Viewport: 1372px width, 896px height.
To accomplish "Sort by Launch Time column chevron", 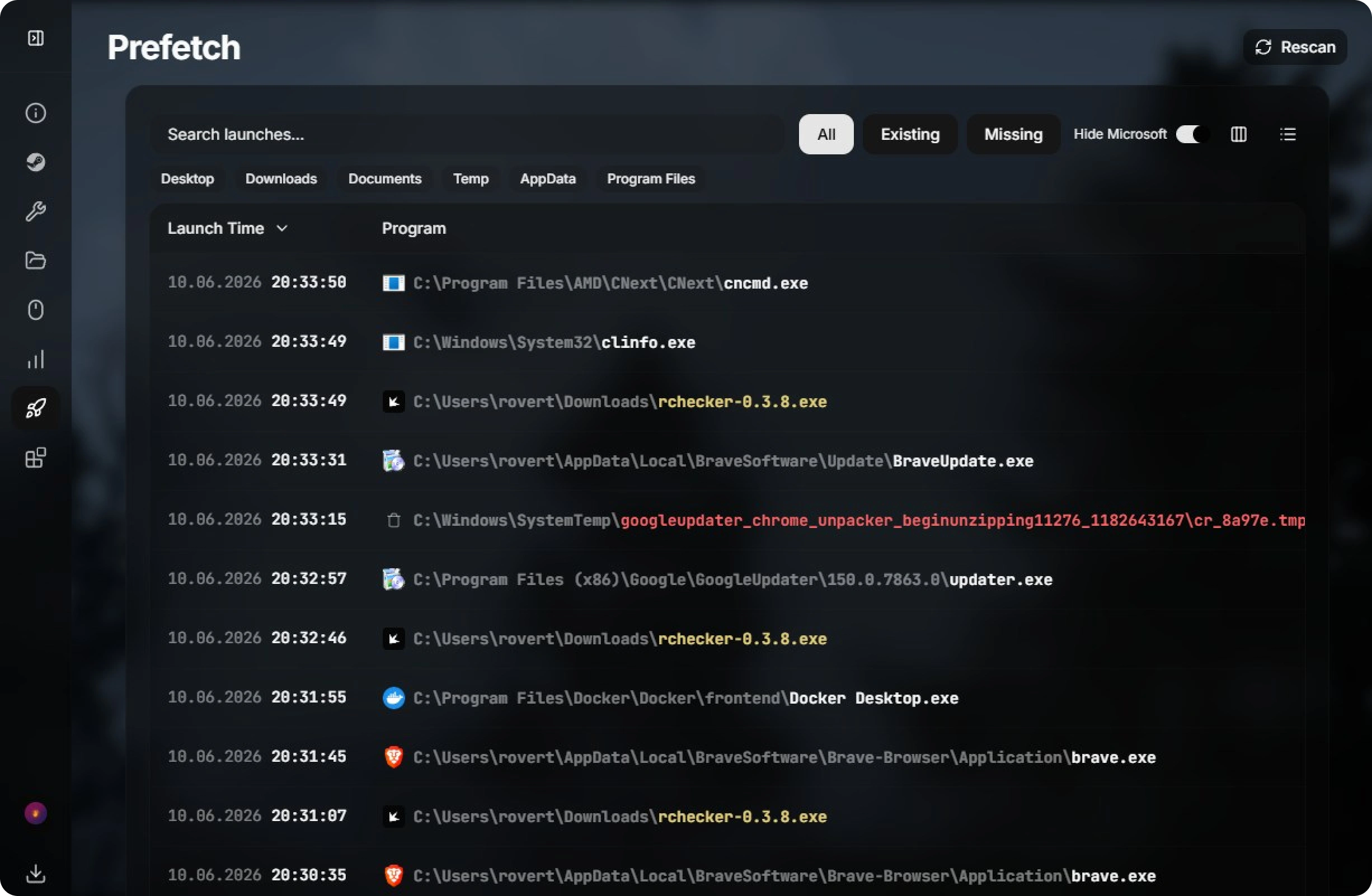I will 282,228.
